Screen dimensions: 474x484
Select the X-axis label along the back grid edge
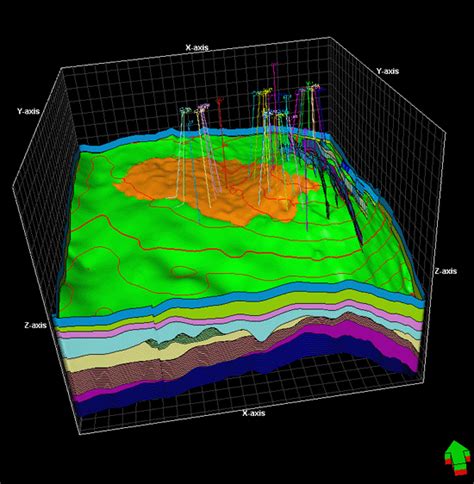(x=197, y=48)
